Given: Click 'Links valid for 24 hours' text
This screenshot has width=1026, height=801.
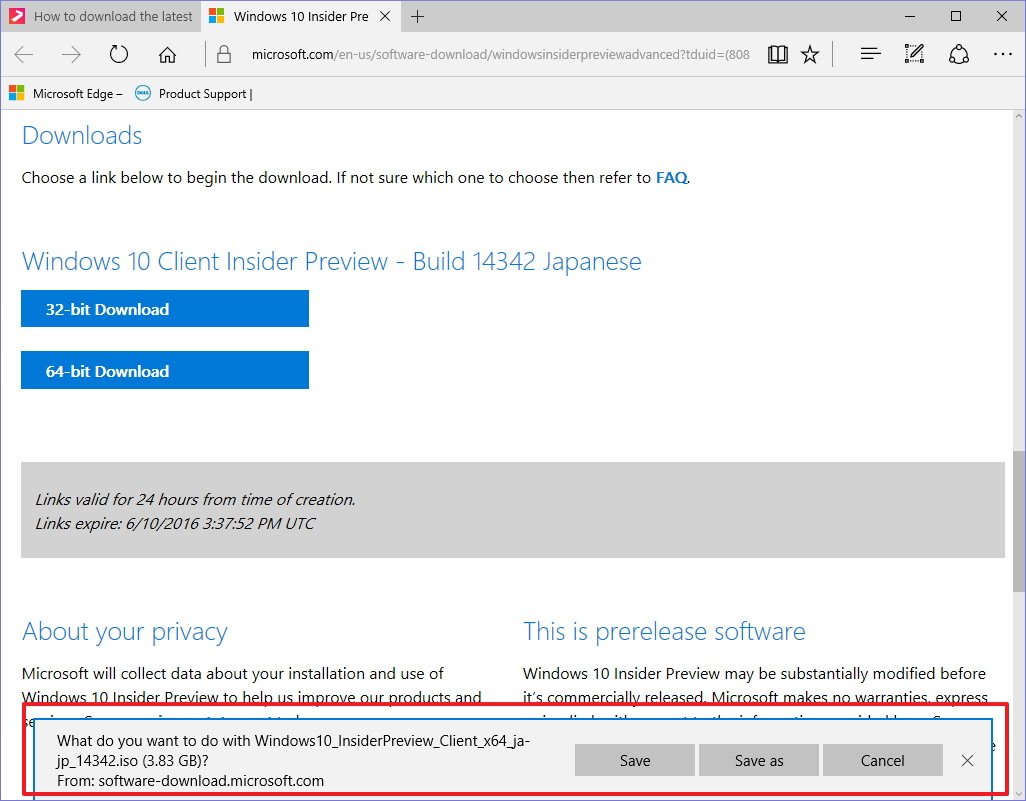Looking at the screenshot, I should tap(195, 499).
